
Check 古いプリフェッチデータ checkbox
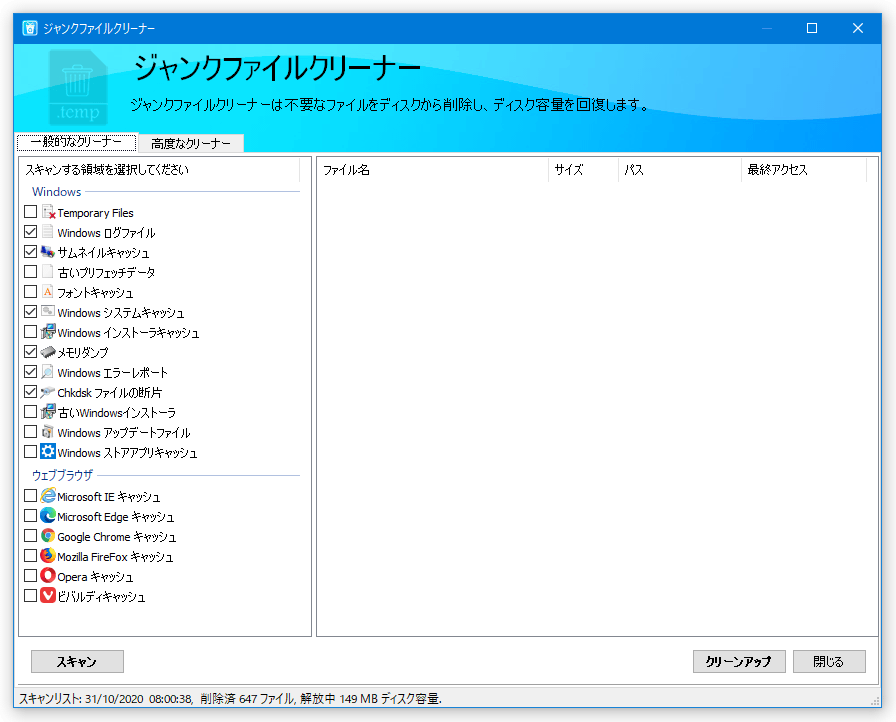(31, 272)
